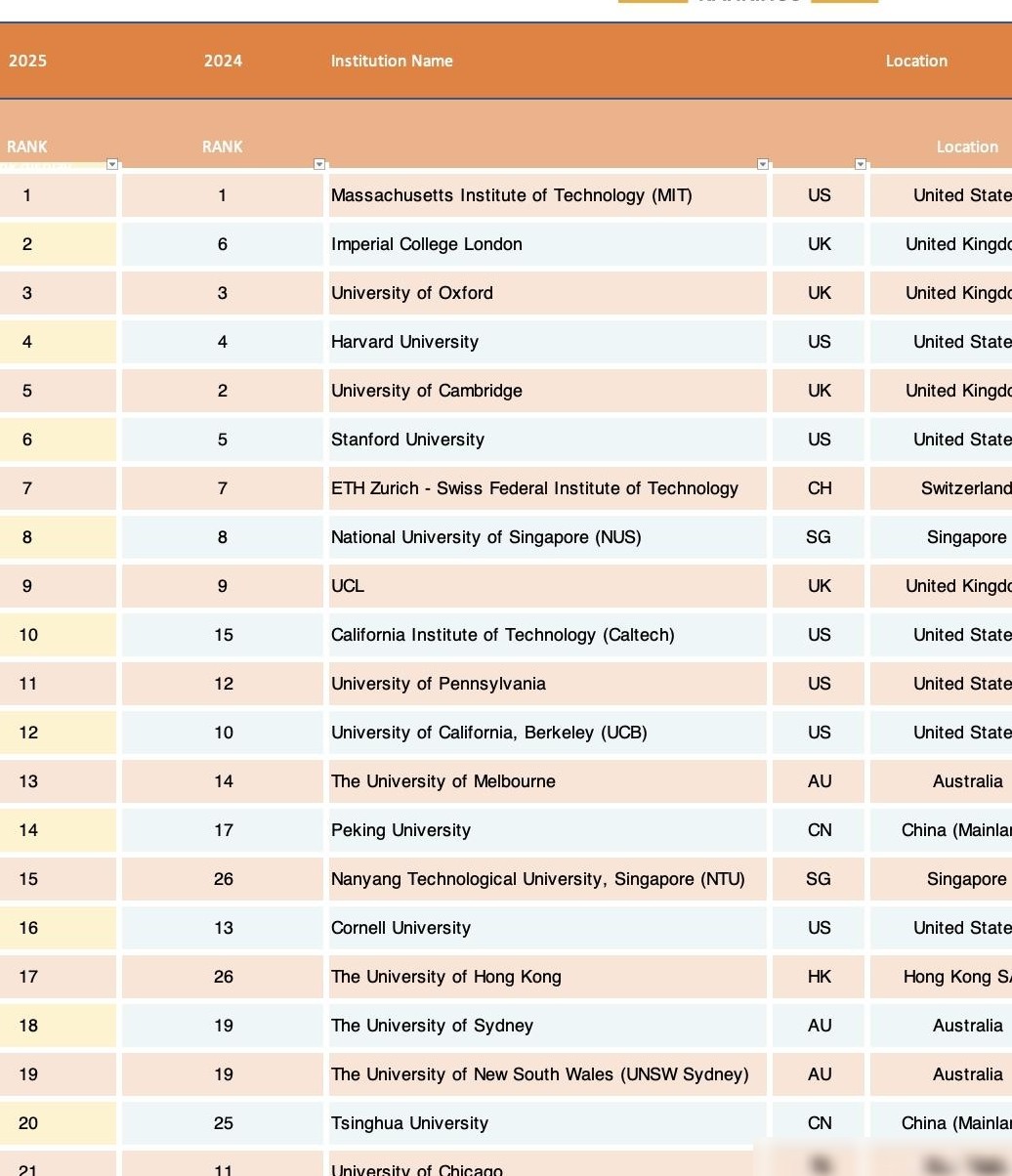The height and width of the screenshot is (1176, 1012).
Task: Select 'Nanyang Technological University, Singapore (NTU)' cell
Action: click(x=548, y=879)
